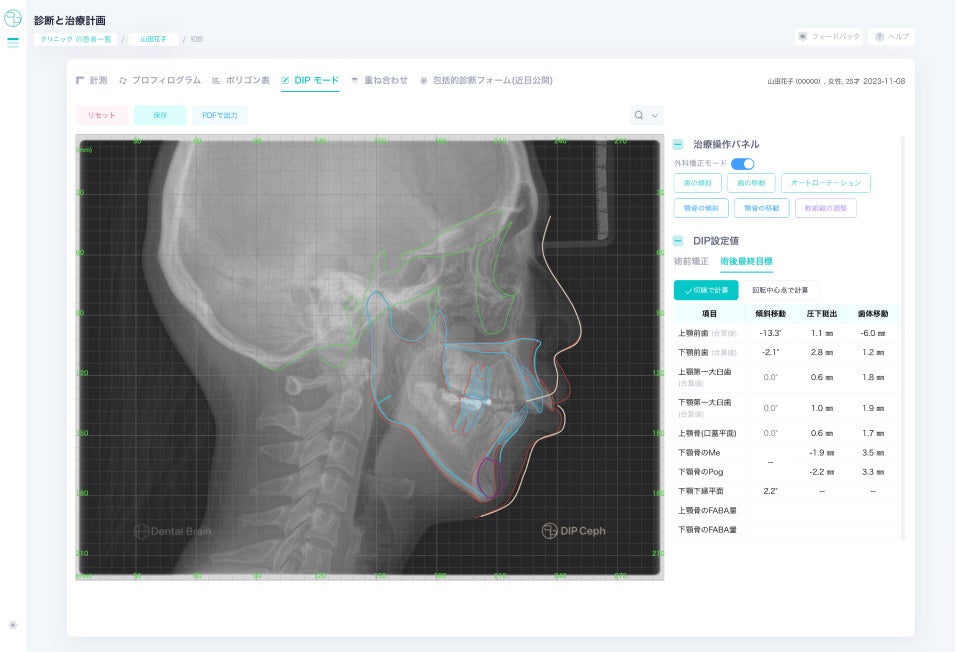
Task: Click the DIP モード edit icon
Action: (285, 81)
